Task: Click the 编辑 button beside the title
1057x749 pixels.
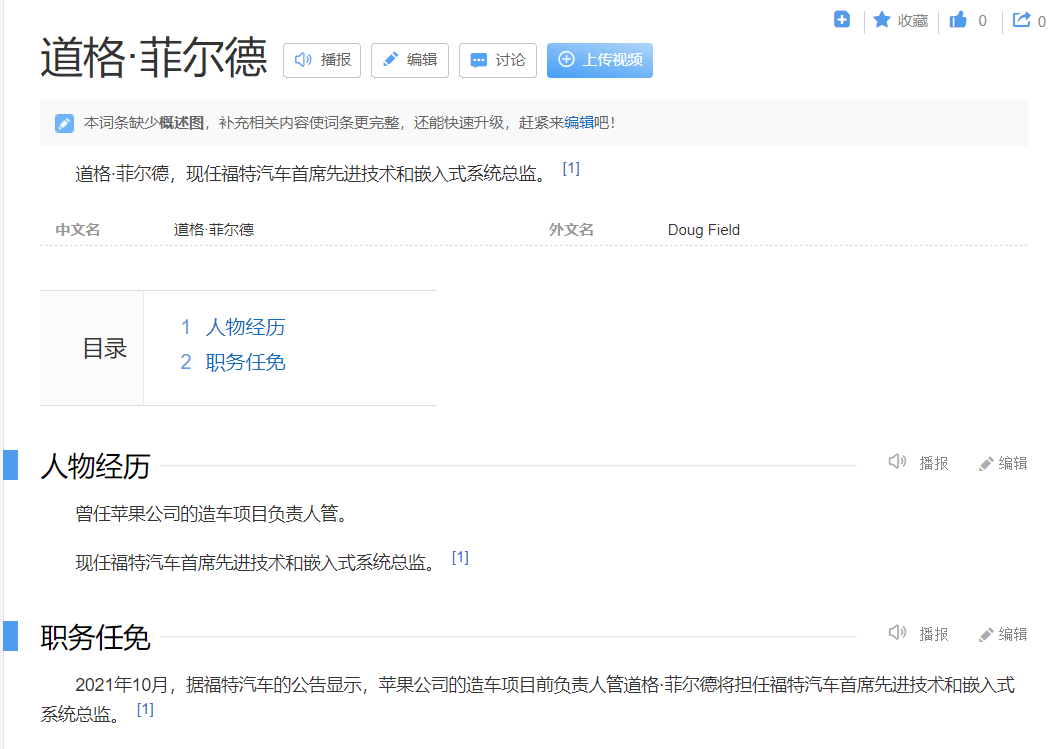Action: point(410,60)
